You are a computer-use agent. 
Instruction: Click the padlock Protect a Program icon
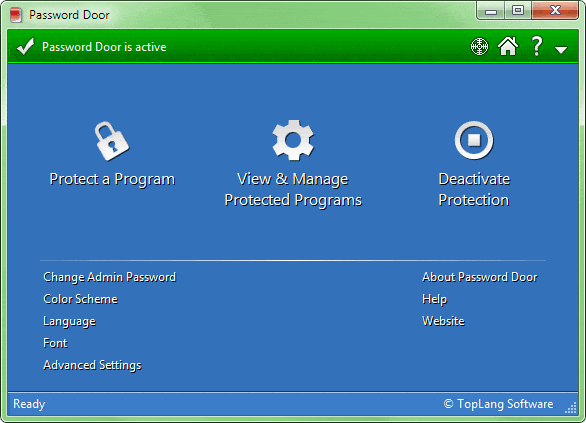[x=112, y=141]
